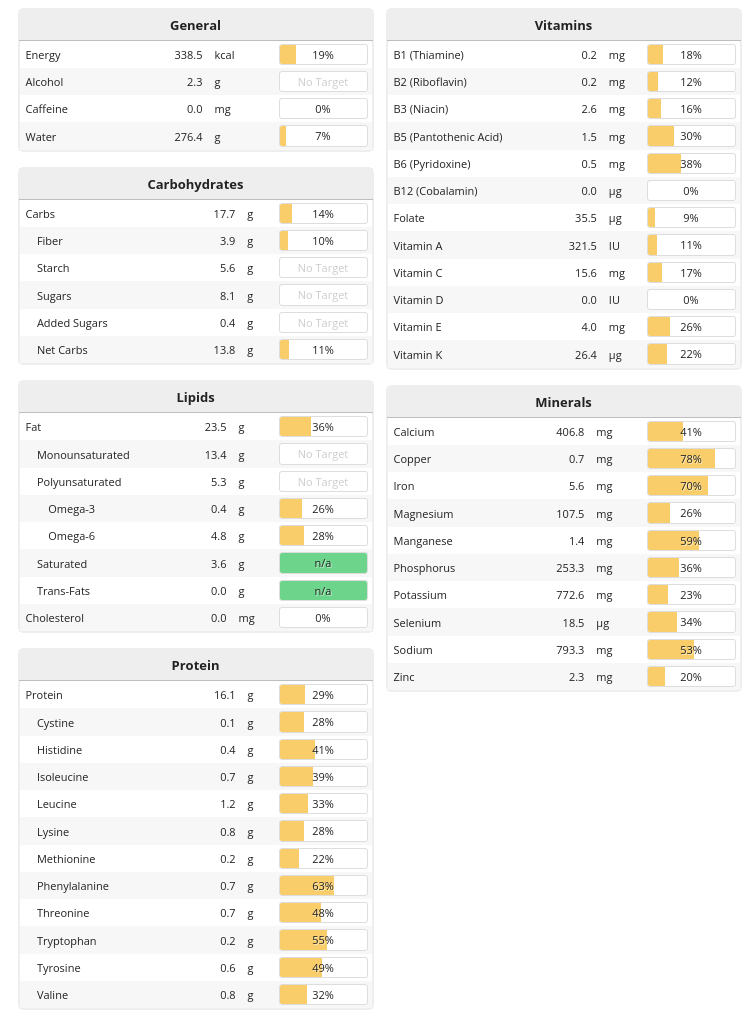Select the Minerals section header
Screen dimensions: 755x1021
[563, 402]
